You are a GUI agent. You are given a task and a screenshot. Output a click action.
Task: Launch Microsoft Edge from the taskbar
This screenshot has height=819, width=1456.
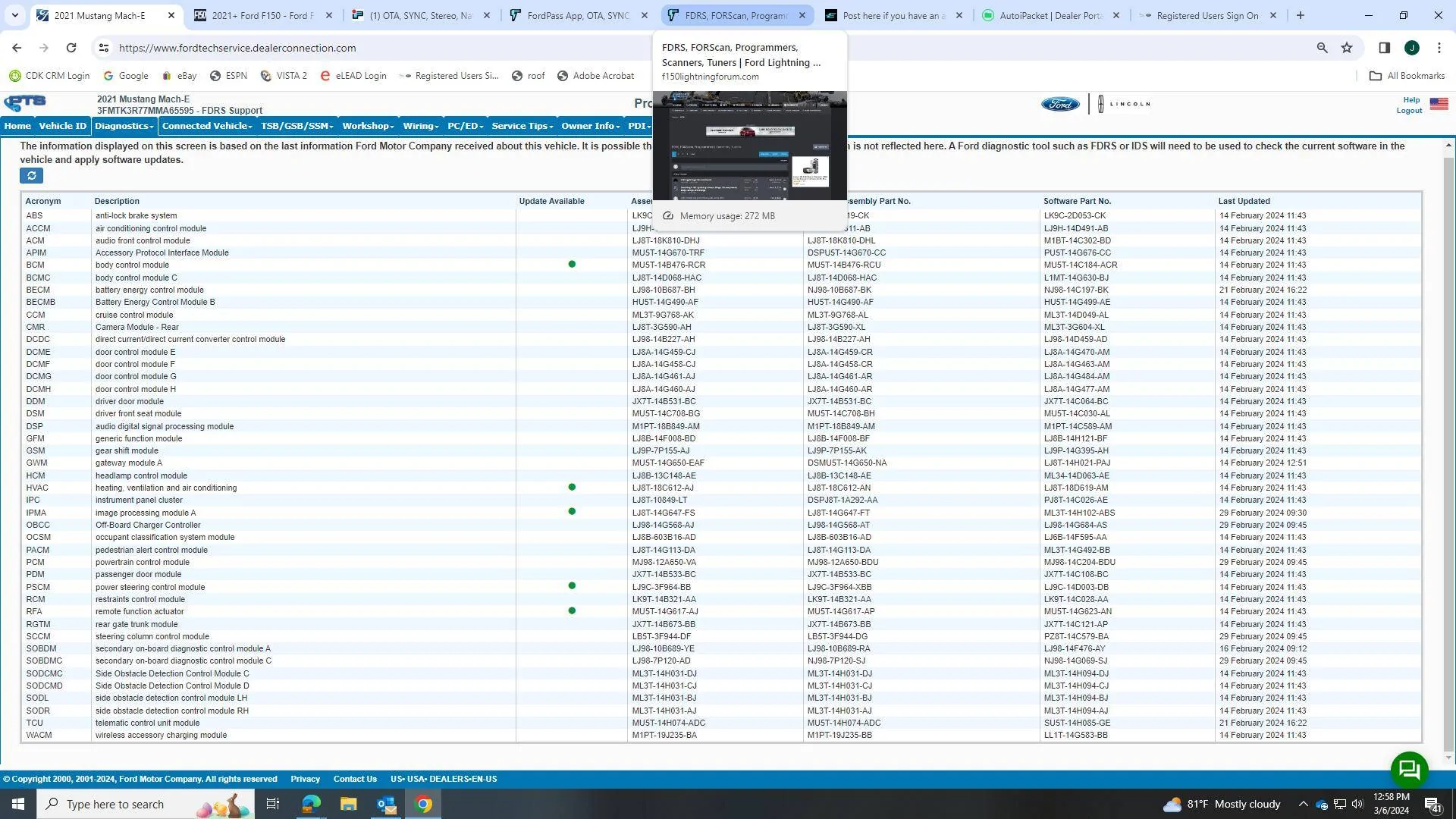click(x=311, y=804)
